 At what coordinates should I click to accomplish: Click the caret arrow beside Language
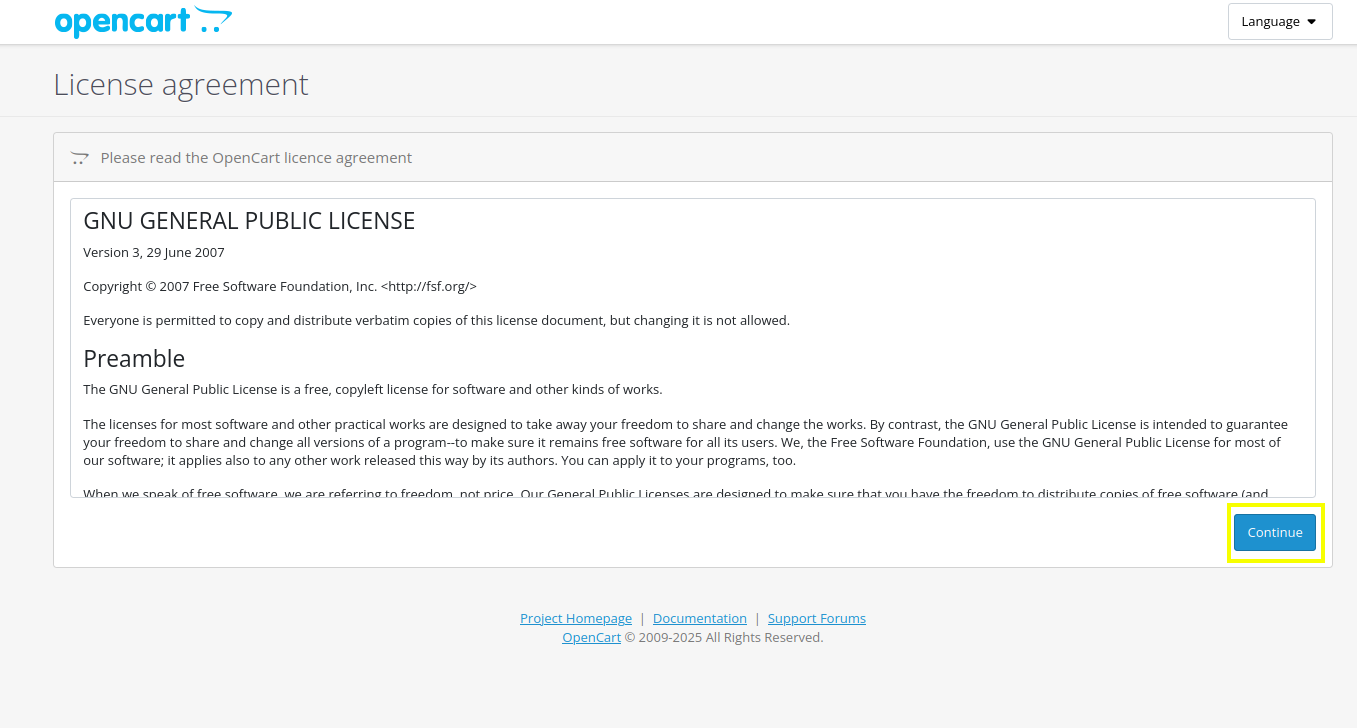(x=1311, y=22)
